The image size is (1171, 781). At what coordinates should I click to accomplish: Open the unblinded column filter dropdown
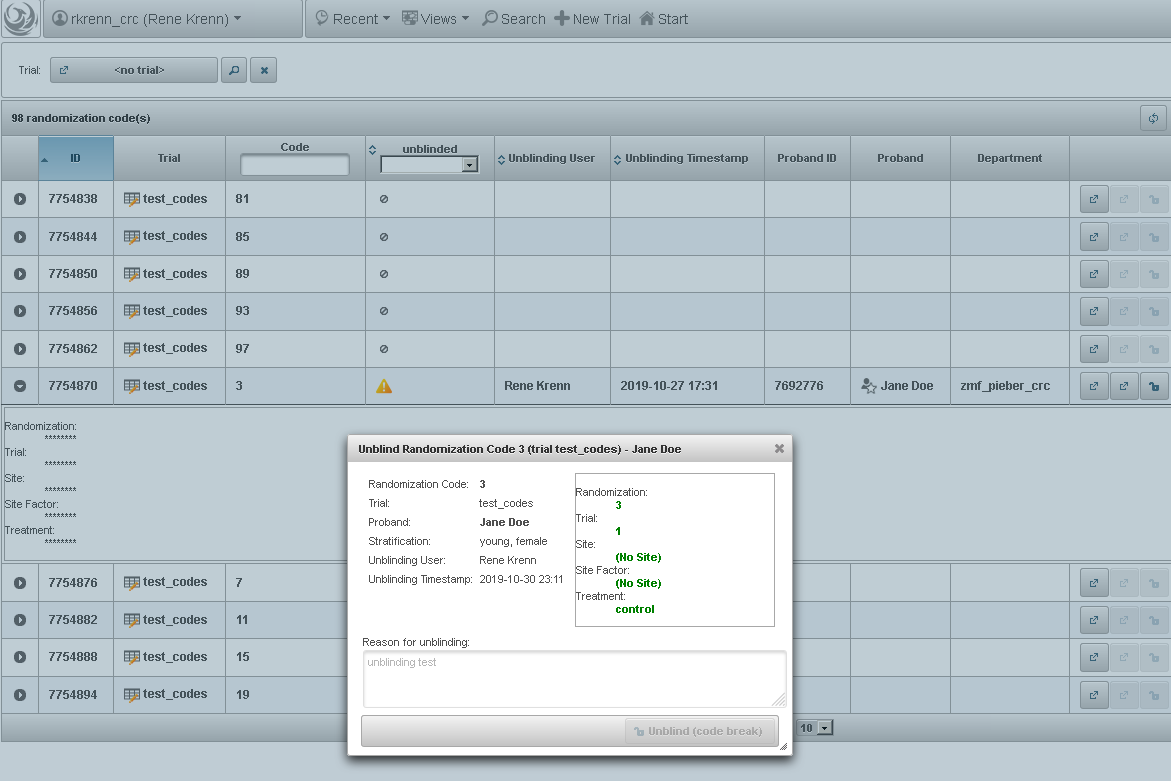468,164
